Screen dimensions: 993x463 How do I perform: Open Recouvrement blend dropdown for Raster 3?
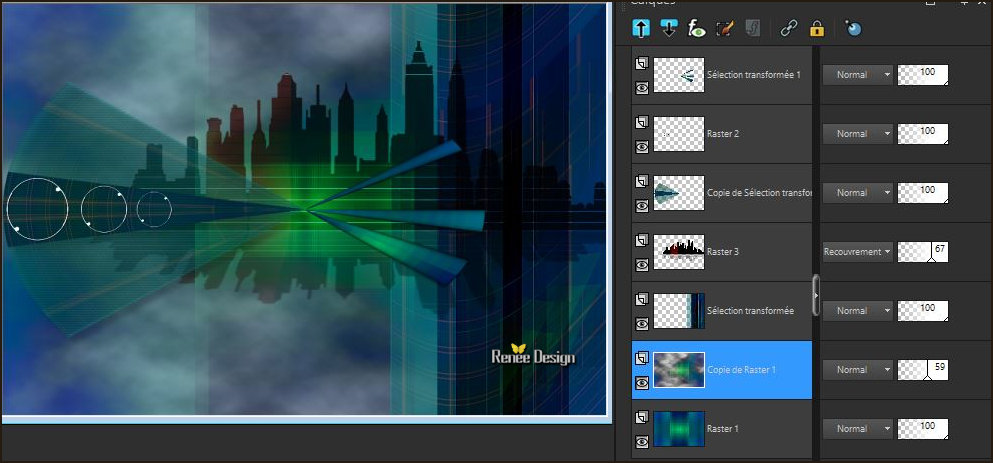pyautogui.click(x=857, y=251)
